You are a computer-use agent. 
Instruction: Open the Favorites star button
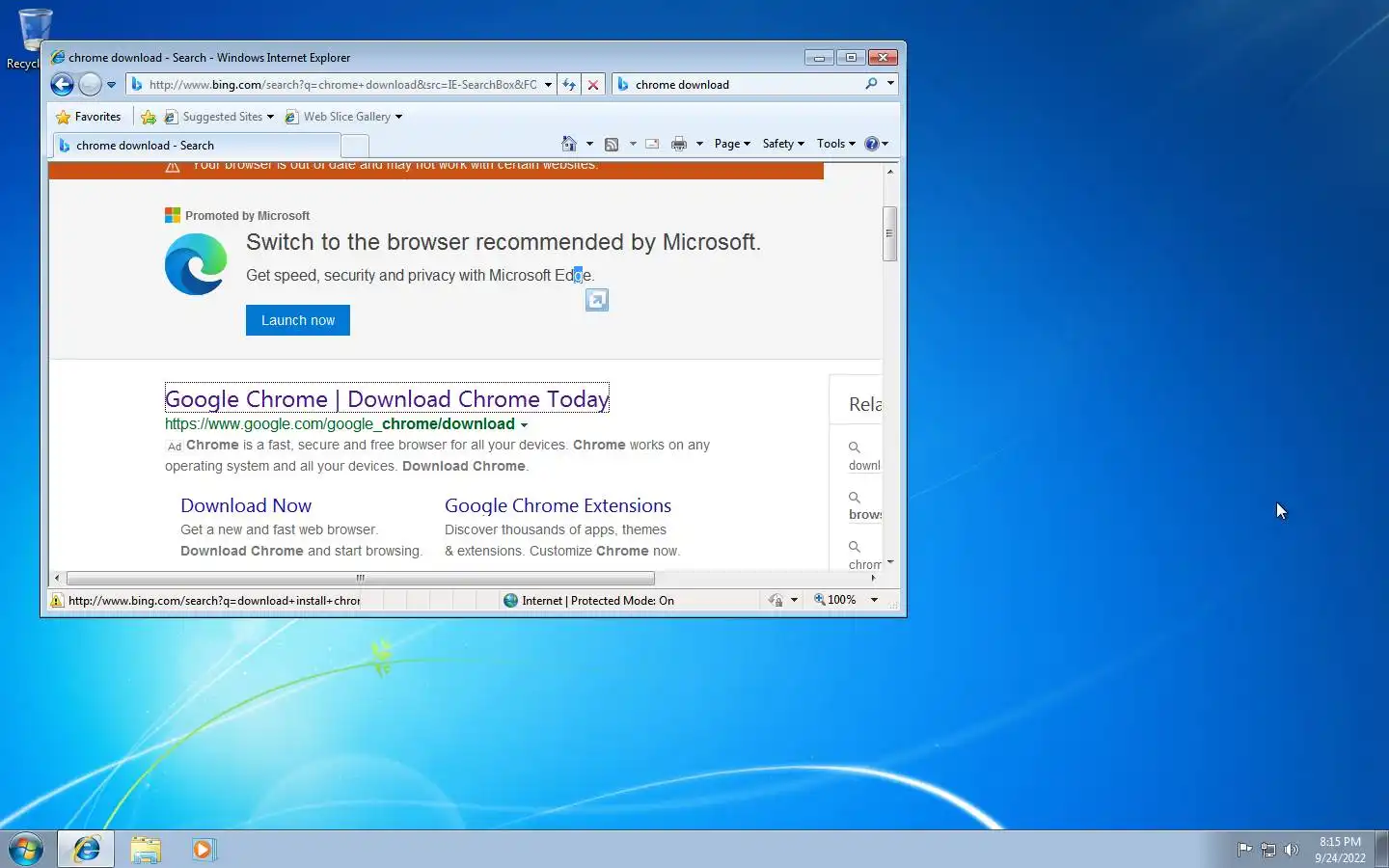coord(89,117)
